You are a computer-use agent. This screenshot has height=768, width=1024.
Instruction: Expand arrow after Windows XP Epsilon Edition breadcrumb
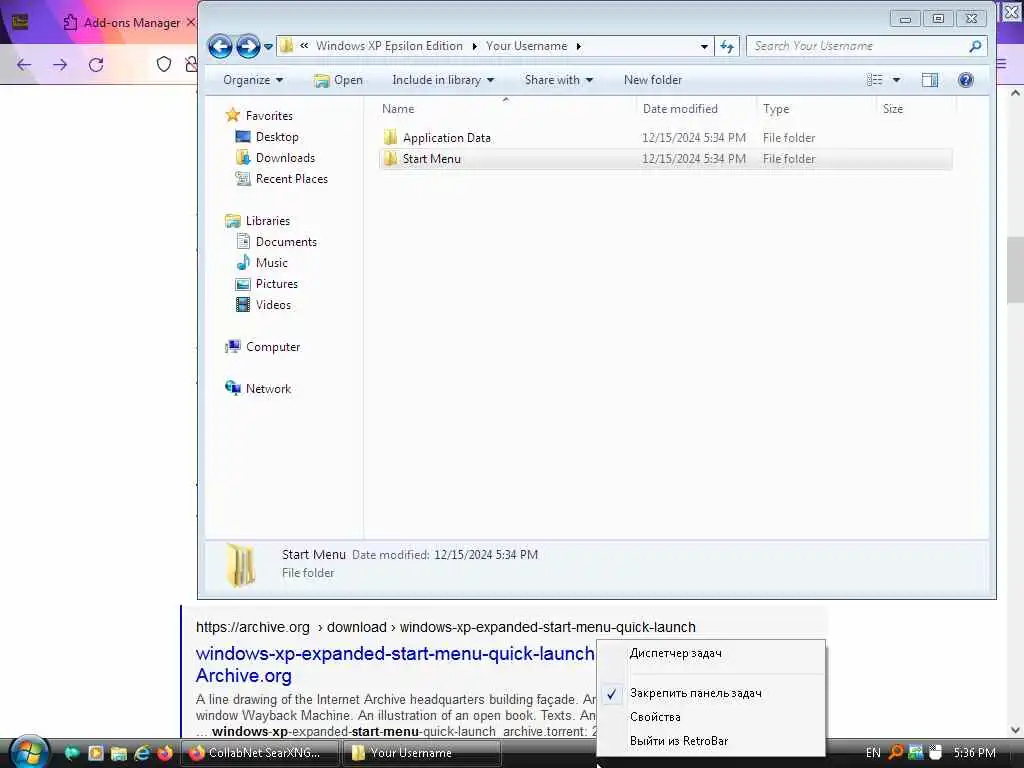pos(474,46)
